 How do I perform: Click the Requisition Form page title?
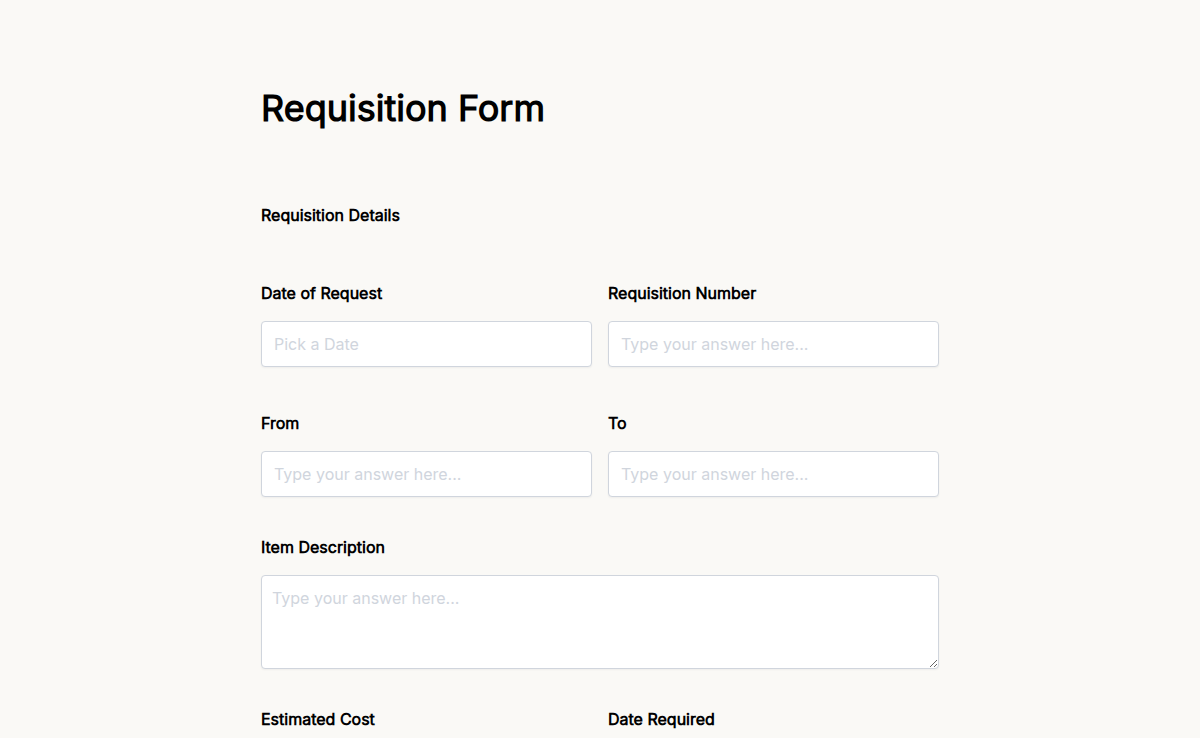[x=402, y=108]
